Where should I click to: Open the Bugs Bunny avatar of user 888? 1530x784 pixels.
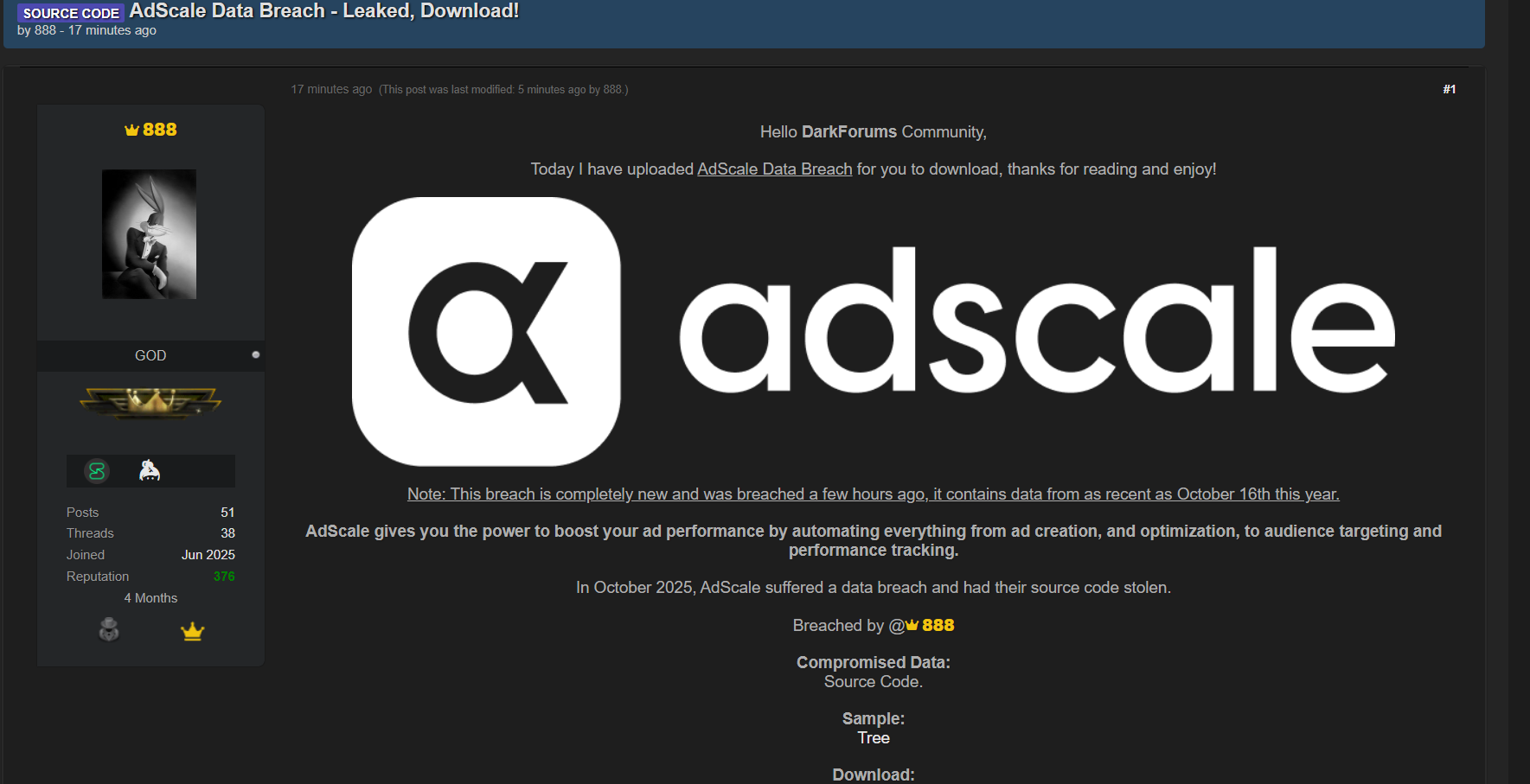click(x=149, y=234)
